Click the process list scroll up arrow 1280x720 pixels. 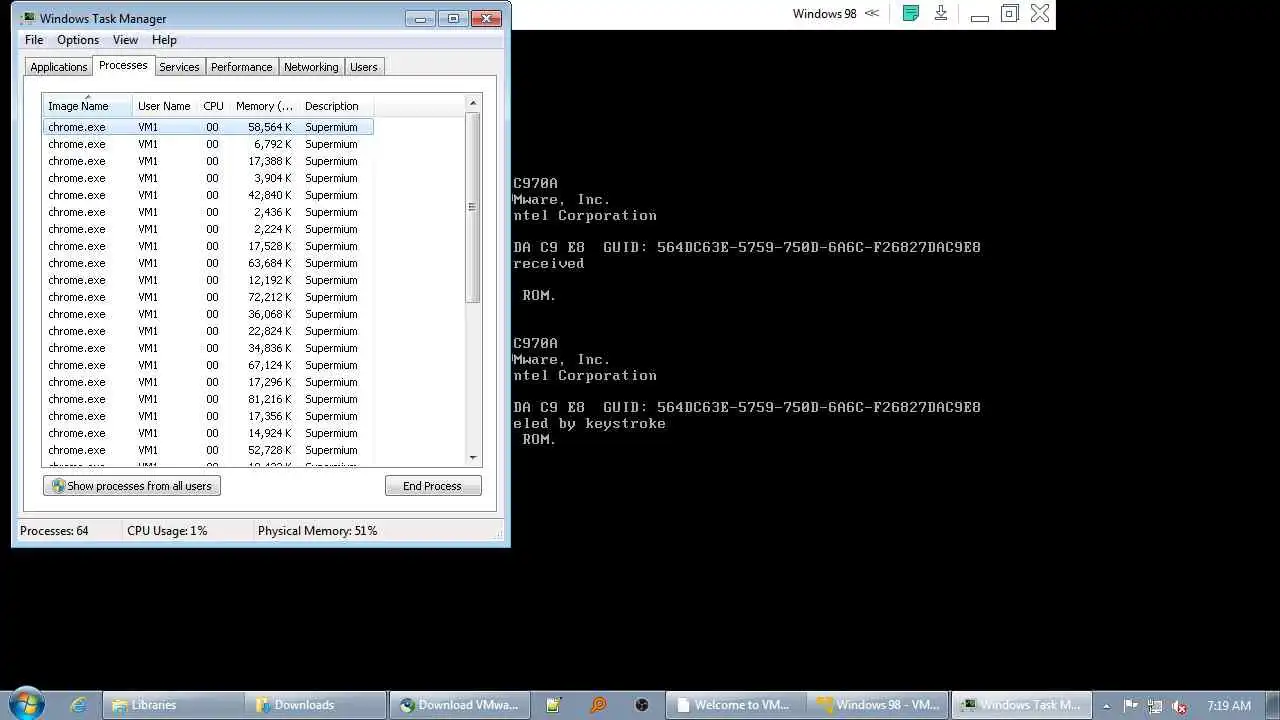click(x=473, y=104)
